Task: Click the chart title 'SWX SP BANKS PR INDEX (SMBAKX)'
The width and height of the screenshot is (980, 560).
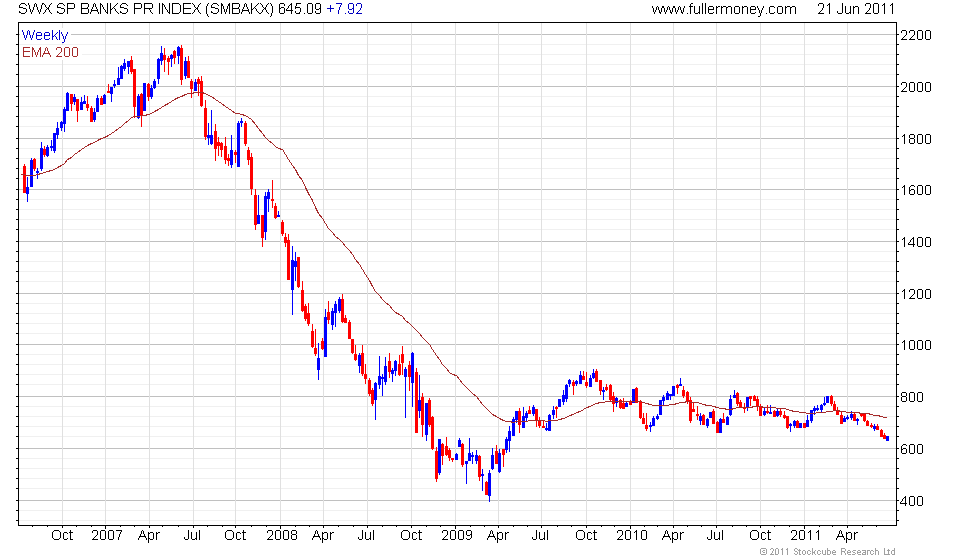Action: (146, 9)
